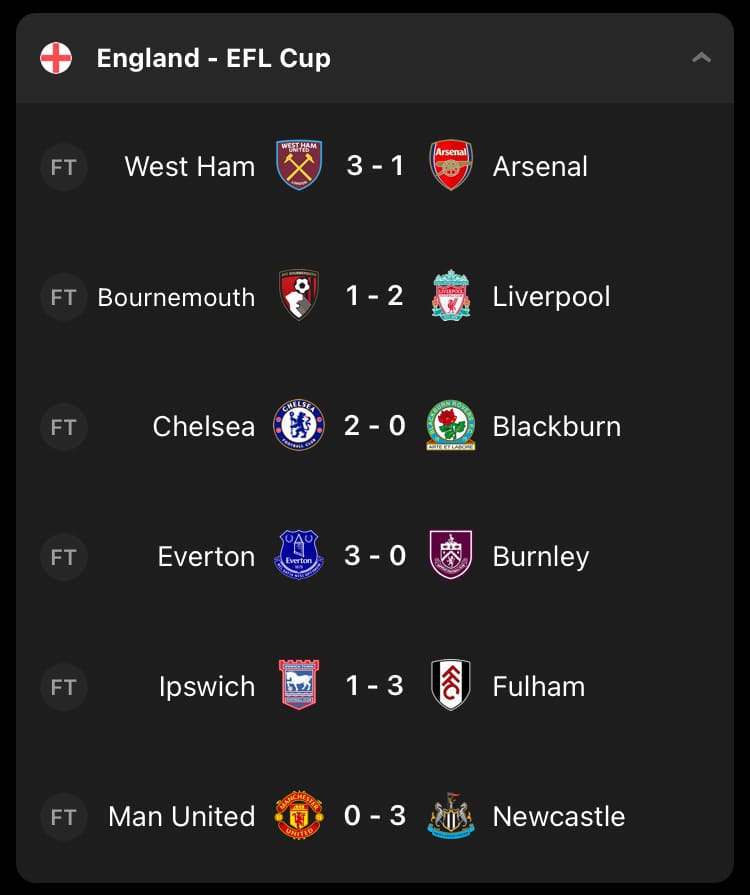The image size is (750, 895).
Task: Collapse the England - EFL Cup section
Action: click(x=701, y=58)
